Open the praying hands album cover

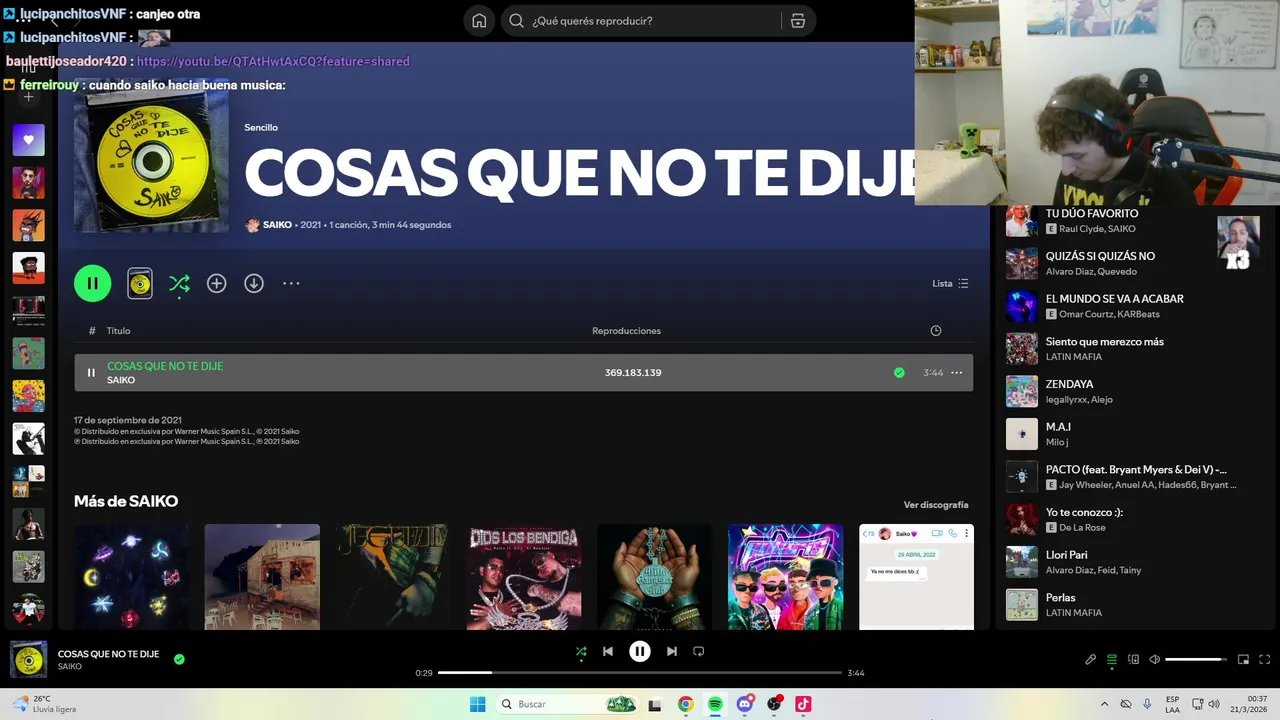click(x=655, y=577)
